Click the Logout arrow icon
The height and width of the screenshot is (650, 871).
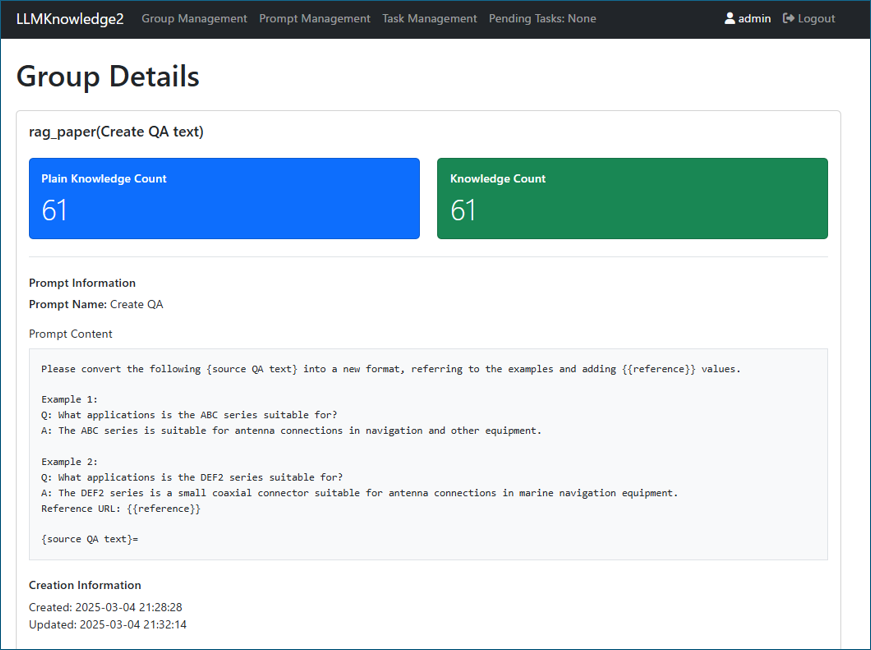click(789, 19)
